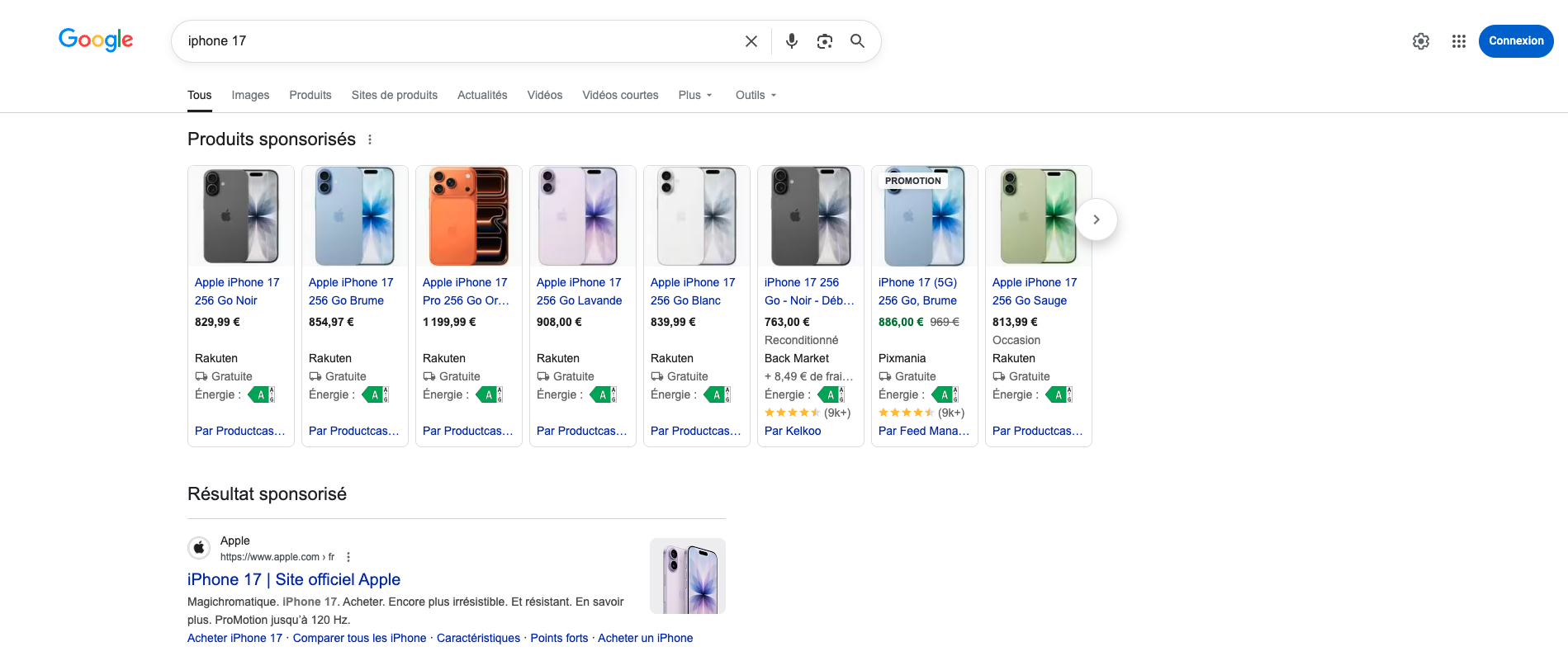The image size is (1568, 661).
Task: Open Apple iPhone 17 256 Go Sauge link
Action: click(x=1035, y=291)
